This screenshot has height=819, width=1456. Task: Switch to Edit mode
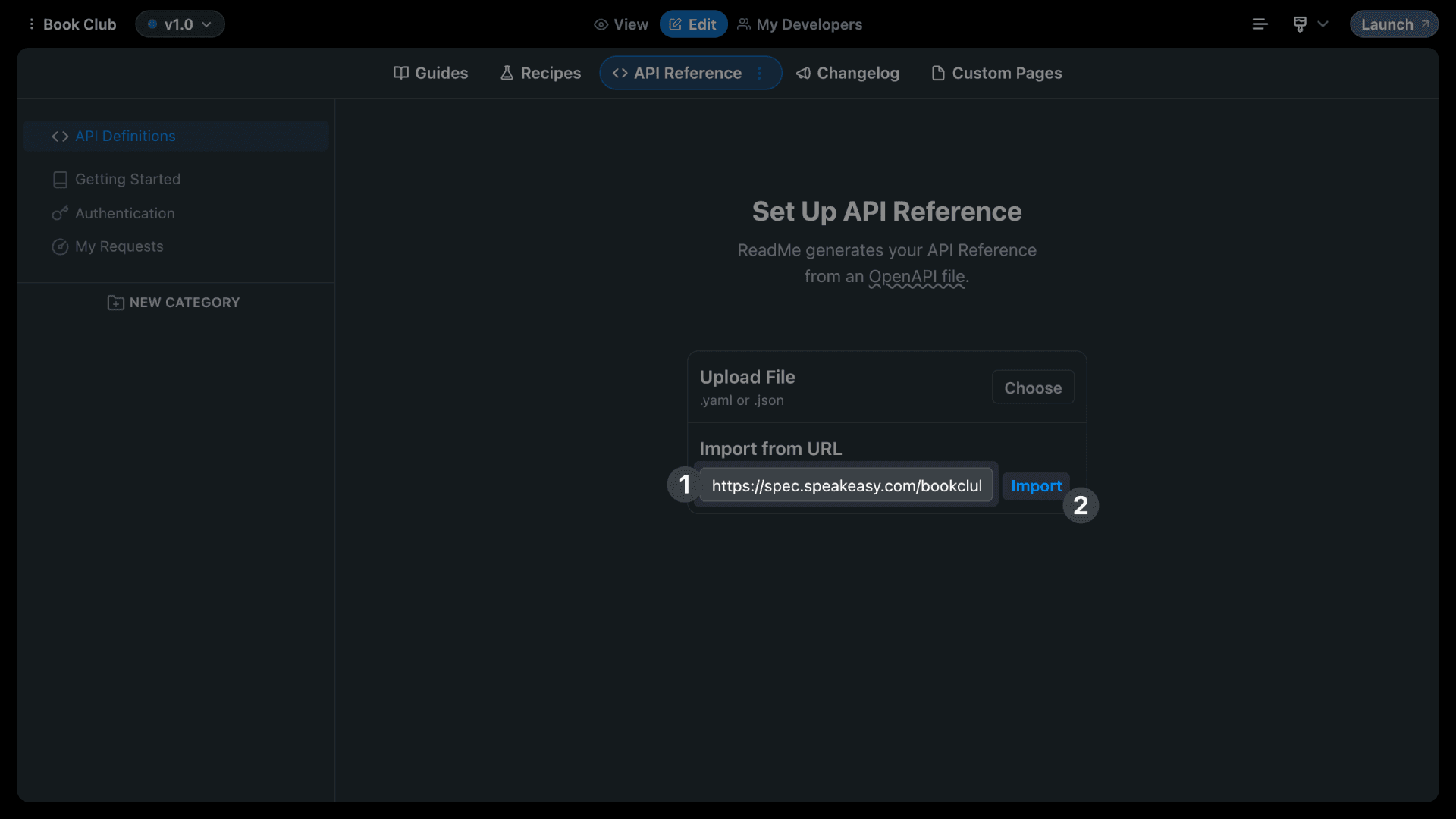(x=693, y=24)
